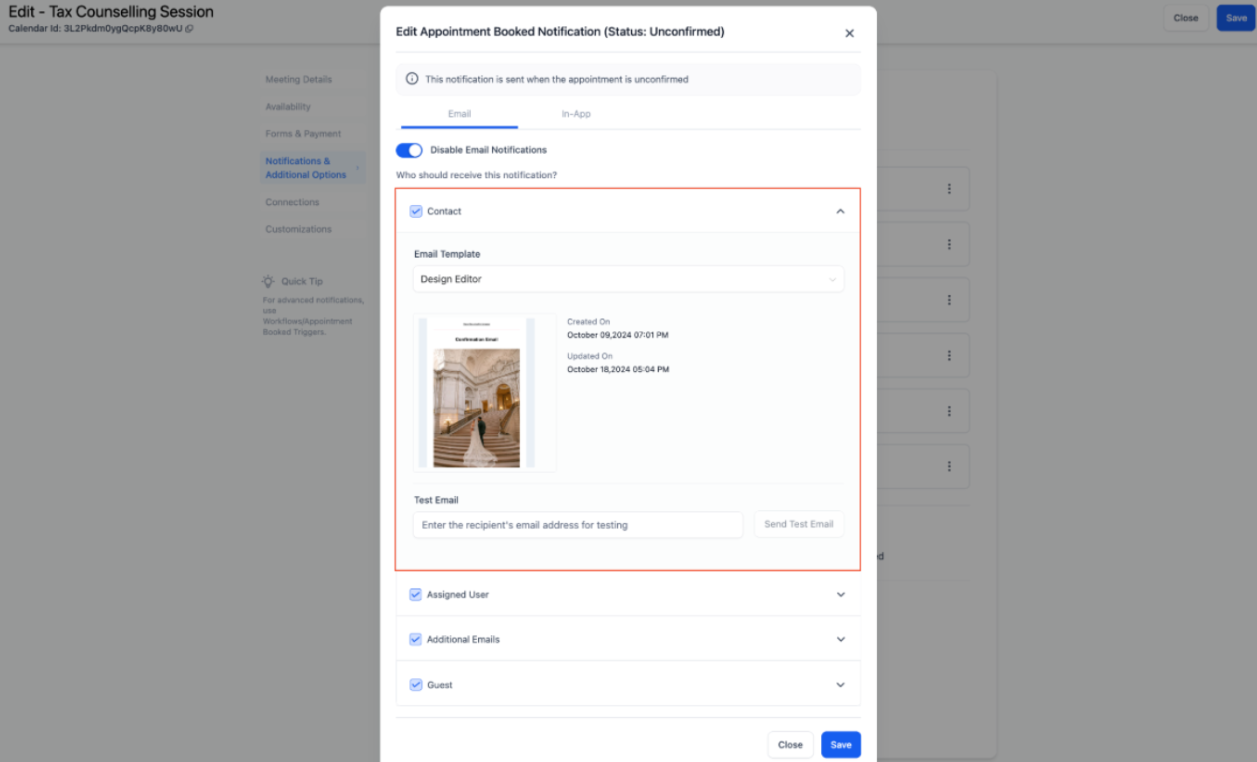Screen dimensions: 1257x762
Task: Close the notification modal with X icon
Action: (849, 33)
